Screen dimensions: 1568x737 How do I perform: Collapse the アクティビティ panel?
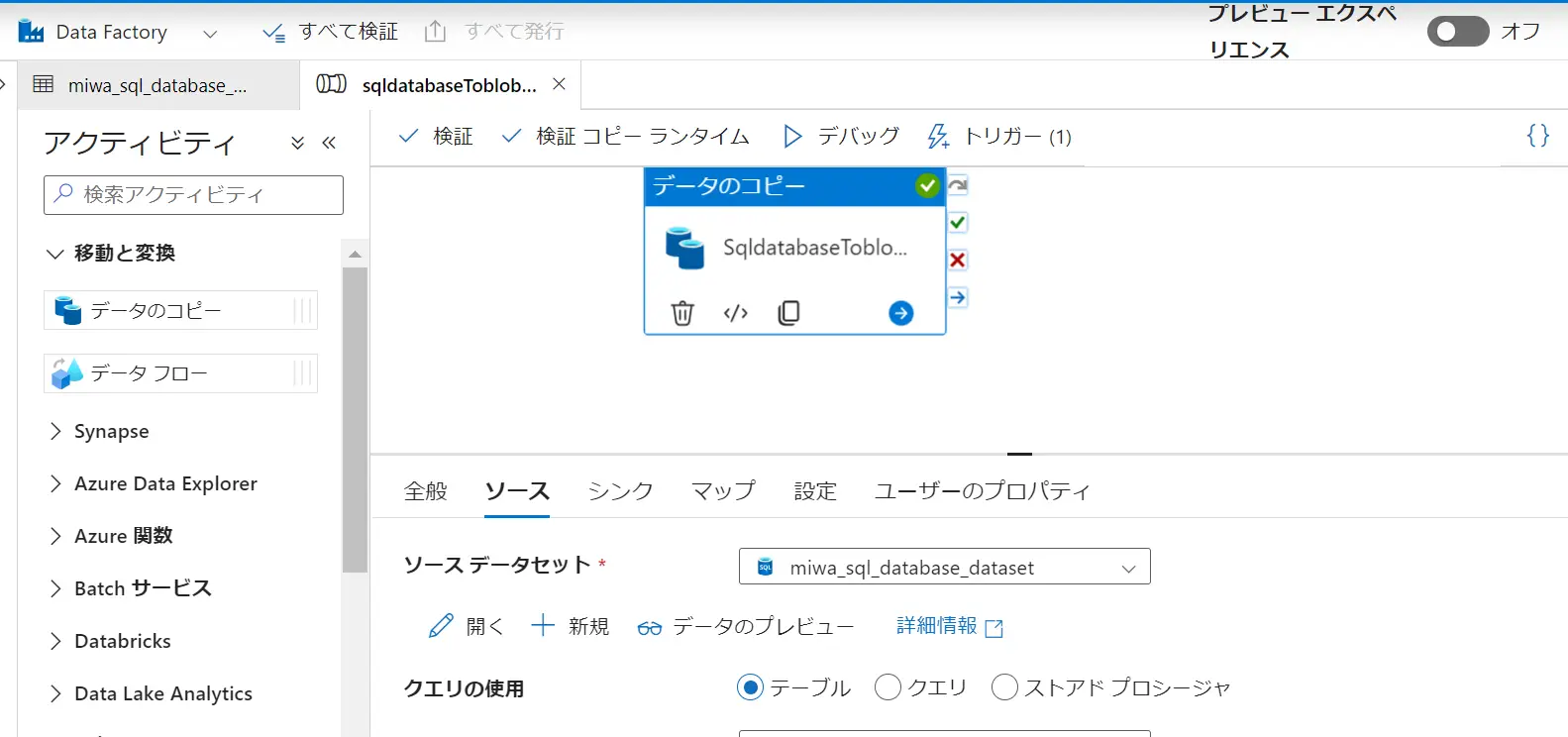[329, 143]
